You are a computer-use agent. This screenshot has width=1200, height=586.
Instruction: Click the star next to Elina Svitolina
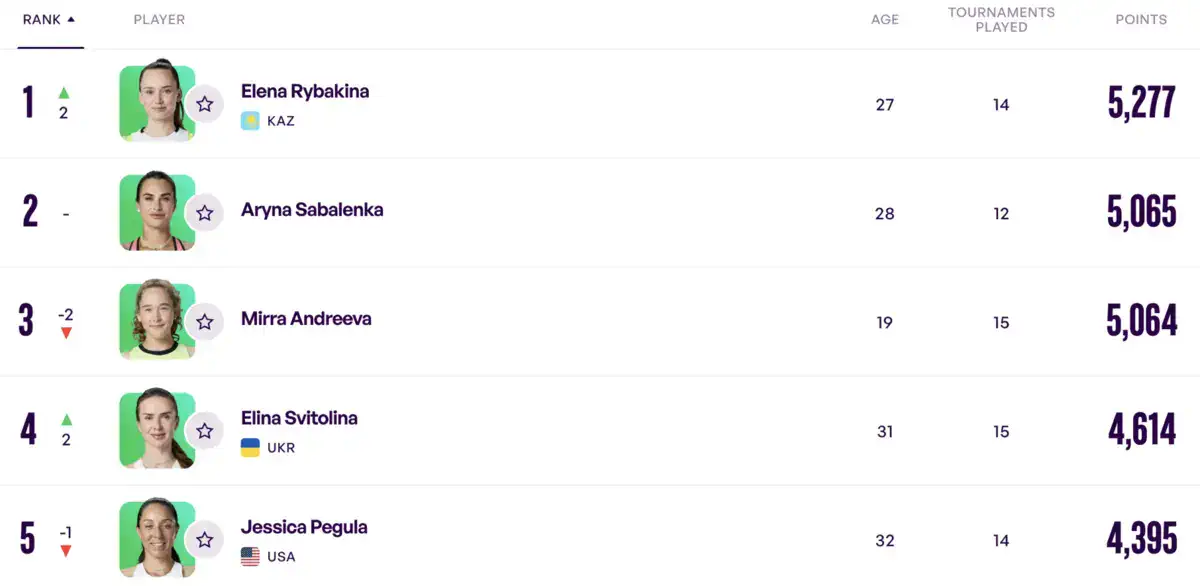[x=205, y=431]
